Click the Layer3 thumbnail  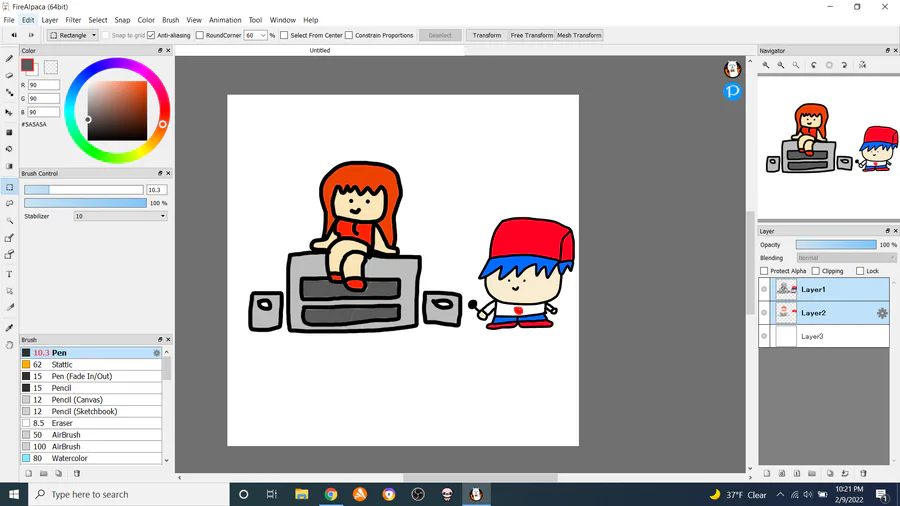coord(786,337)
